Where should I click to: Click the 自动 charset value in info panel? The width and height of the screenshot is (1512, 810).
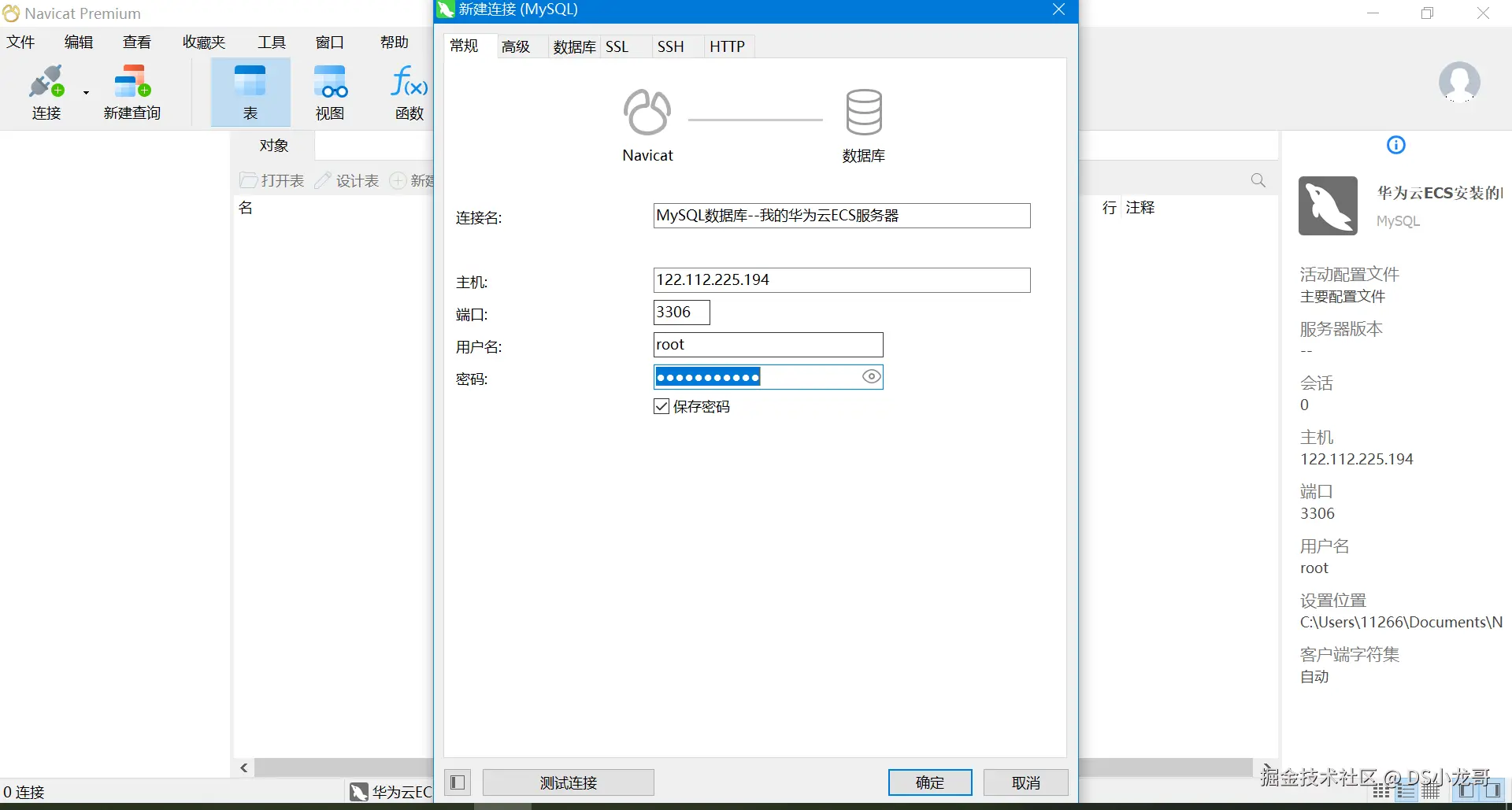pos(1314,676)
